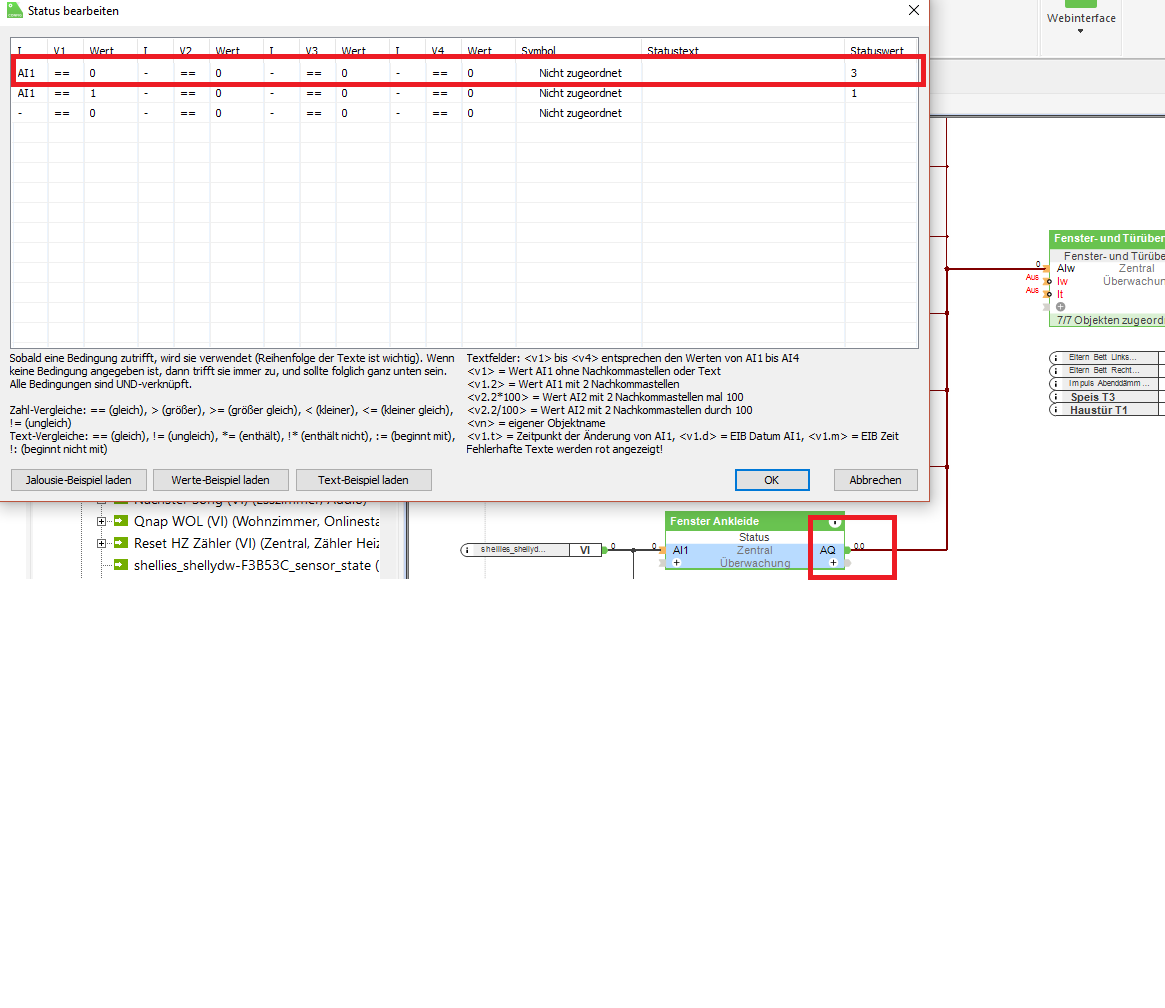Load Text-Beispiel example
The height and width of the screenshot is (1008, 1165).
363,480
